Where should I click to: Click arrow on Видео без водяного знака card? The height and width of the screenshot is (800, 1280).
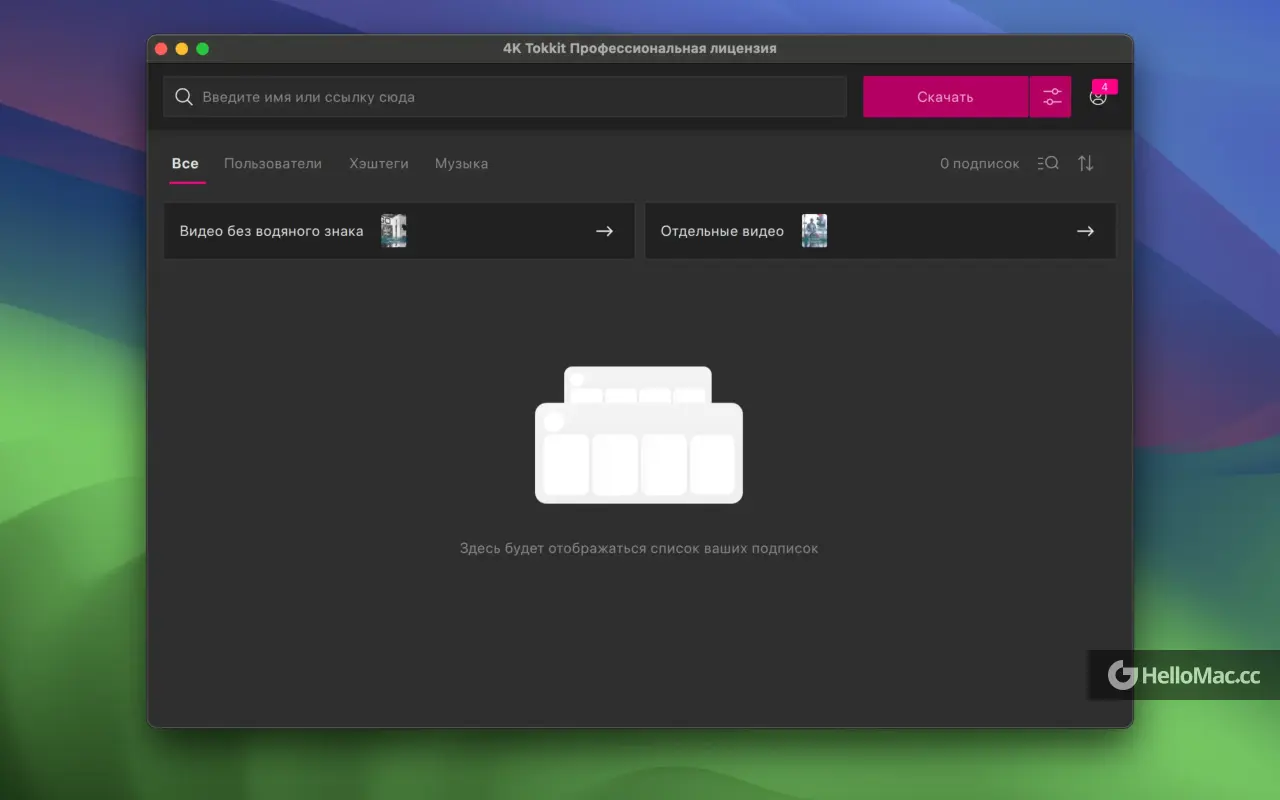point(604,231)
